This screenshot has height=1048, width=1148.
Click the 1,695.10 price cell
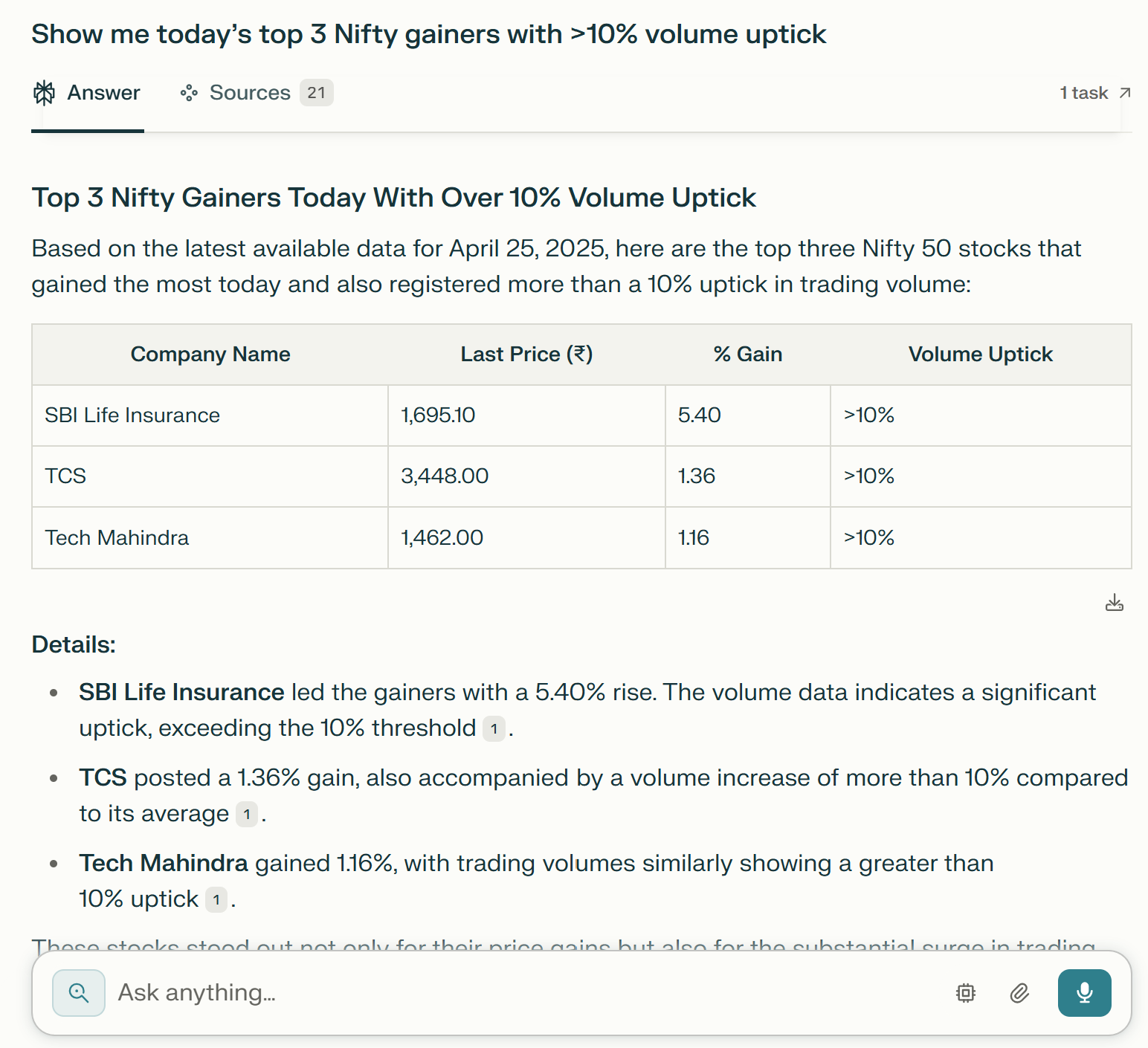(x=526, y=415)
